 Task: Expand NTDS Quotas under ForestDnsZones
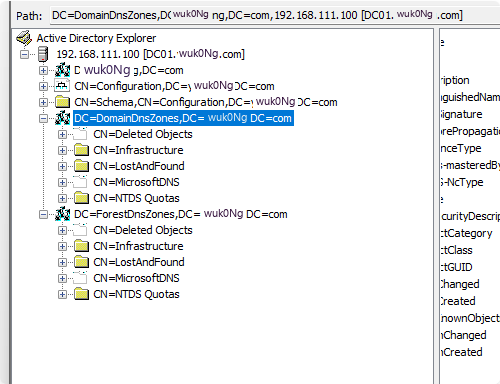click(x=62, y=294)
